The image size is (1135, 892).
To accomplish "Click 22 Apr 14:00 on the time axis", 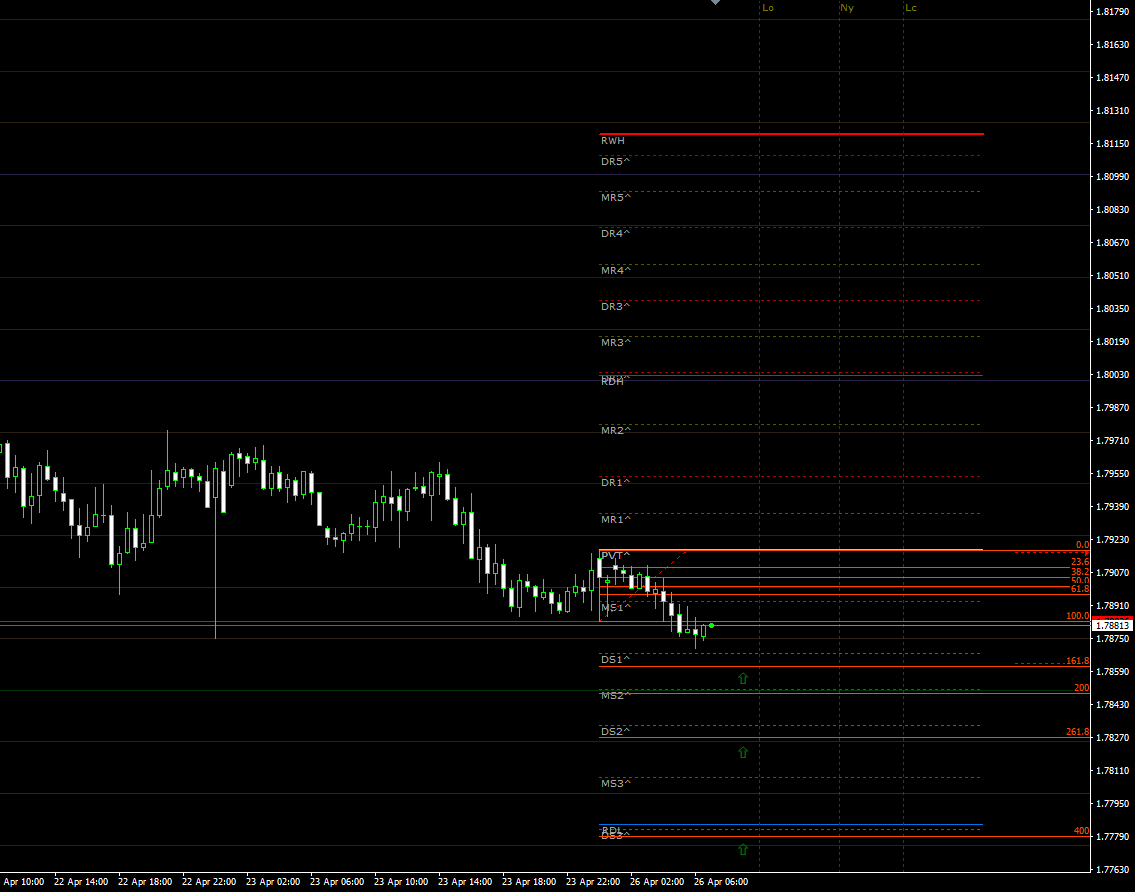I will click(81, 882).
